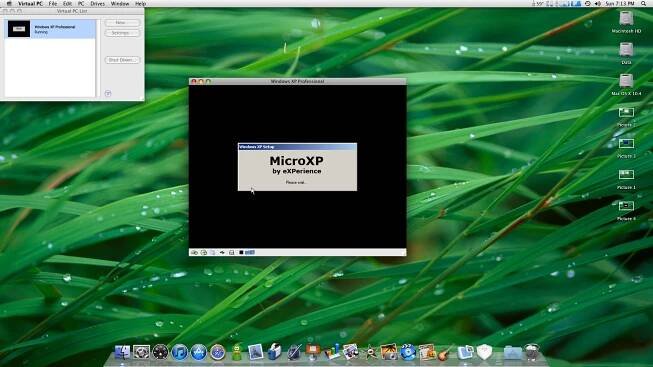Click the MicroXP setup dialog

point(297,167)
